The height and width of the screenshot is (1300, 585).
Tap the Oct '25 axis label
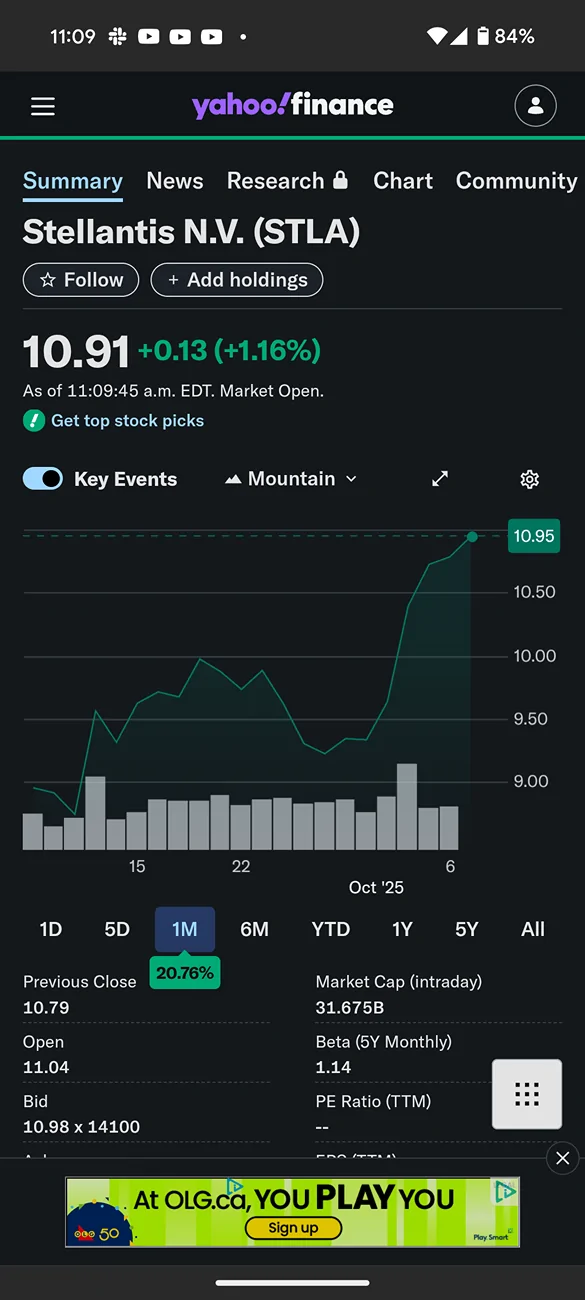[376, 888]
